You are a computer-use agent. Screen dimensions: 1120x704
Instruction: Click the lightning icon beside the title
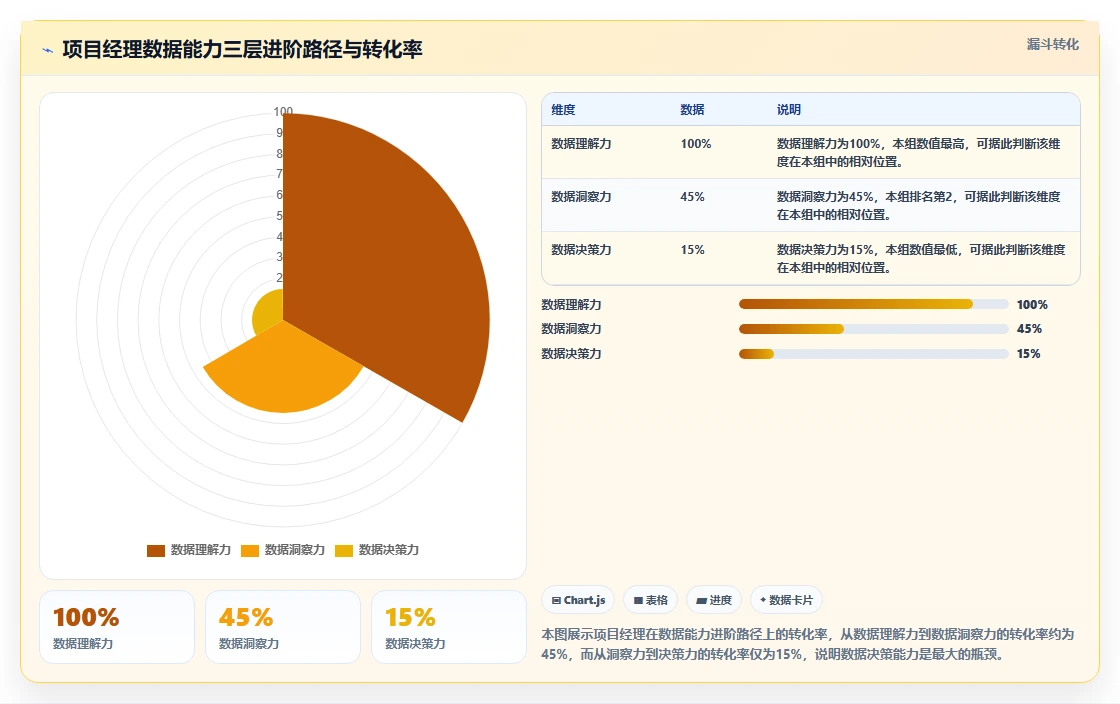click(x=48, y=50)
